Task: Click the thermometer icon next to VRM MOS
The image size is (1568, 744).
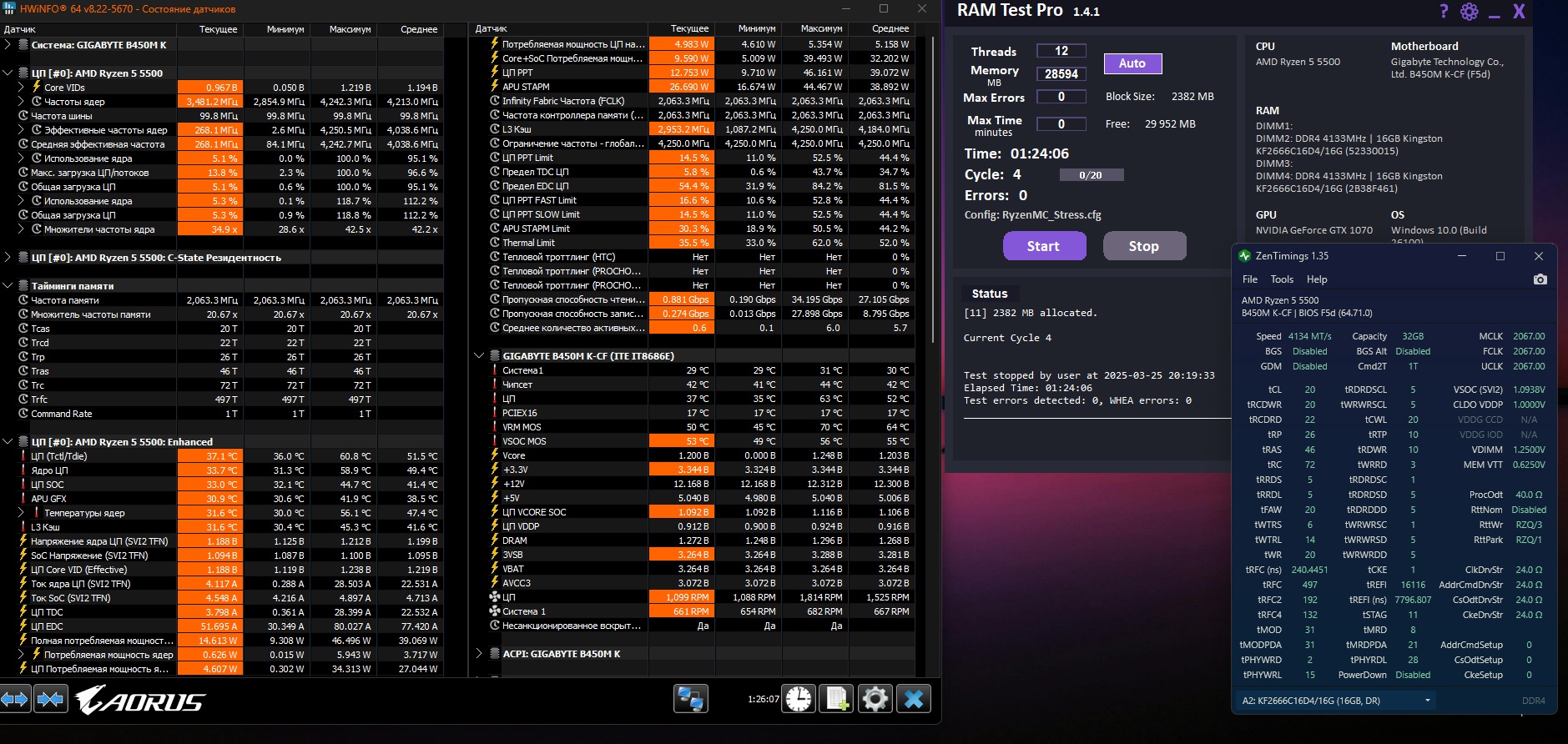Action: click(x=494, y=427)
